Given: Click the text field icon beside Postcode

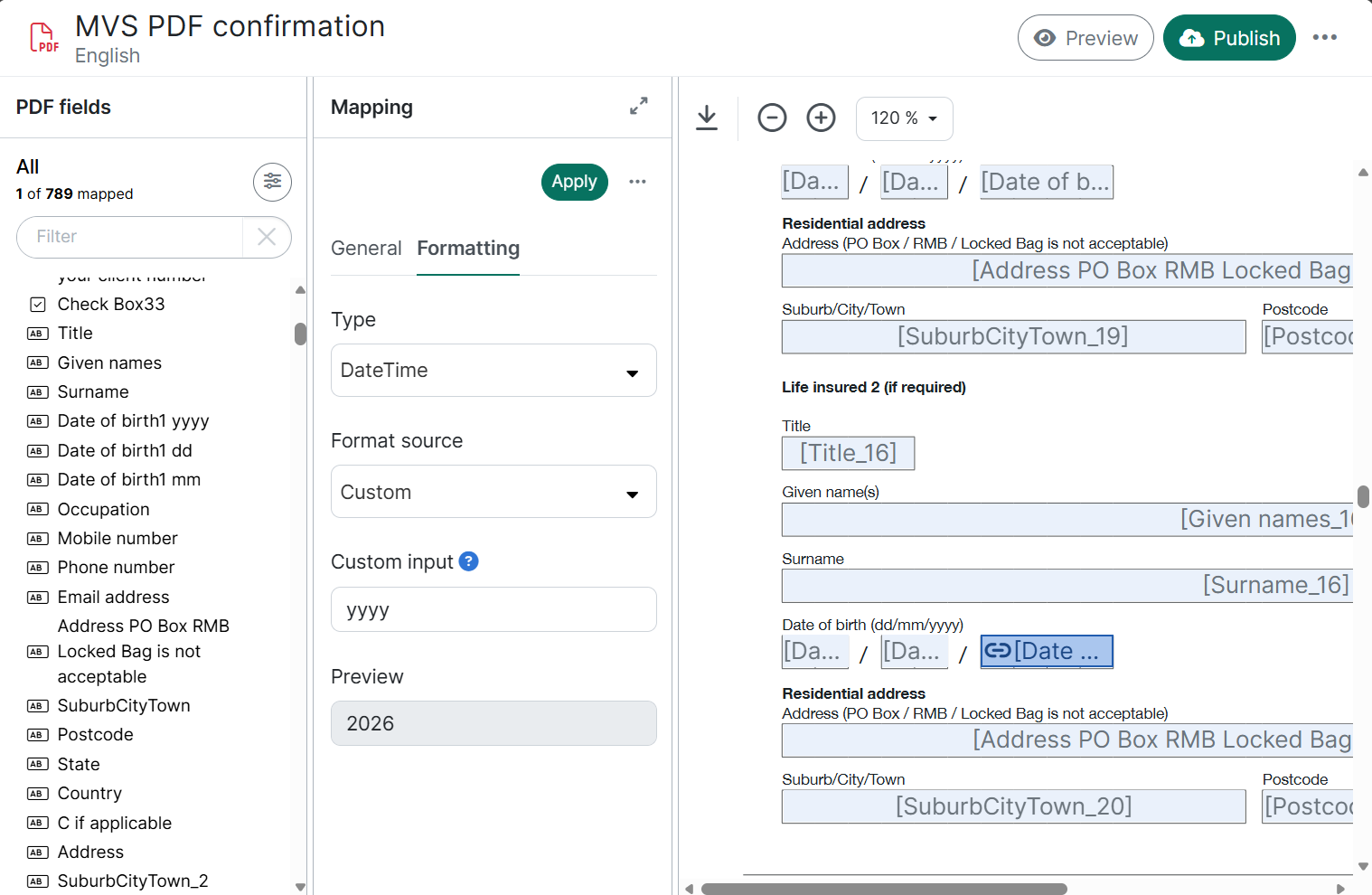Looking at the screenshot, I should click(x=38, y=735).
